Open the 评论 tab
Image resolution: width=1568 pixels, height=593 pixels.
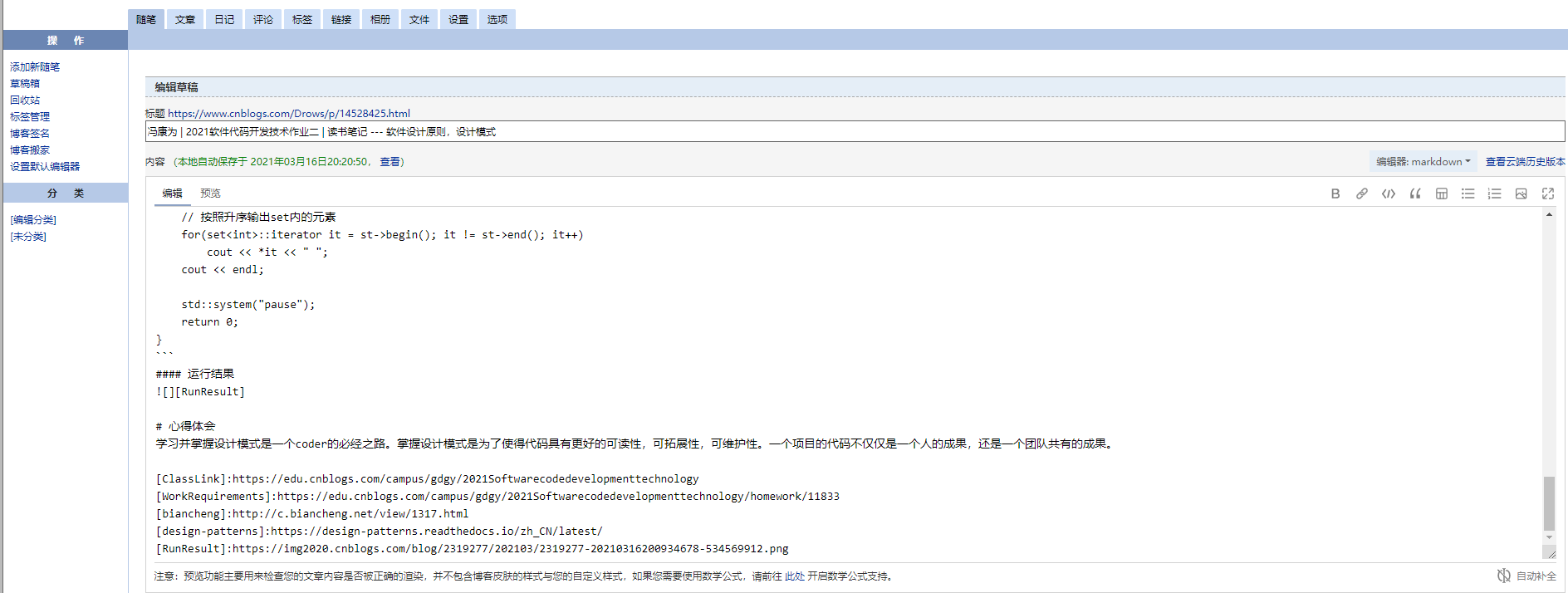pyautogui.click(x=263, y=19)
